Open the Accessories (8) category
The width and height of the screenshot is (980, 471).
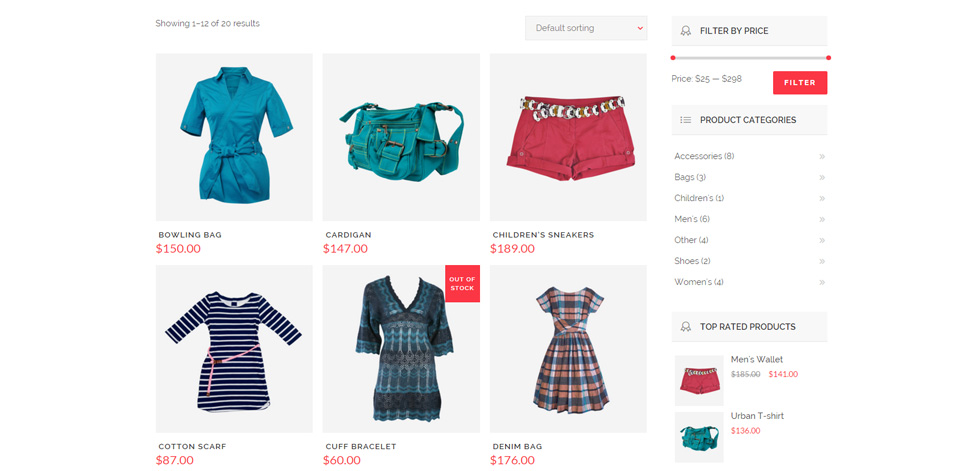click(704, 156)
